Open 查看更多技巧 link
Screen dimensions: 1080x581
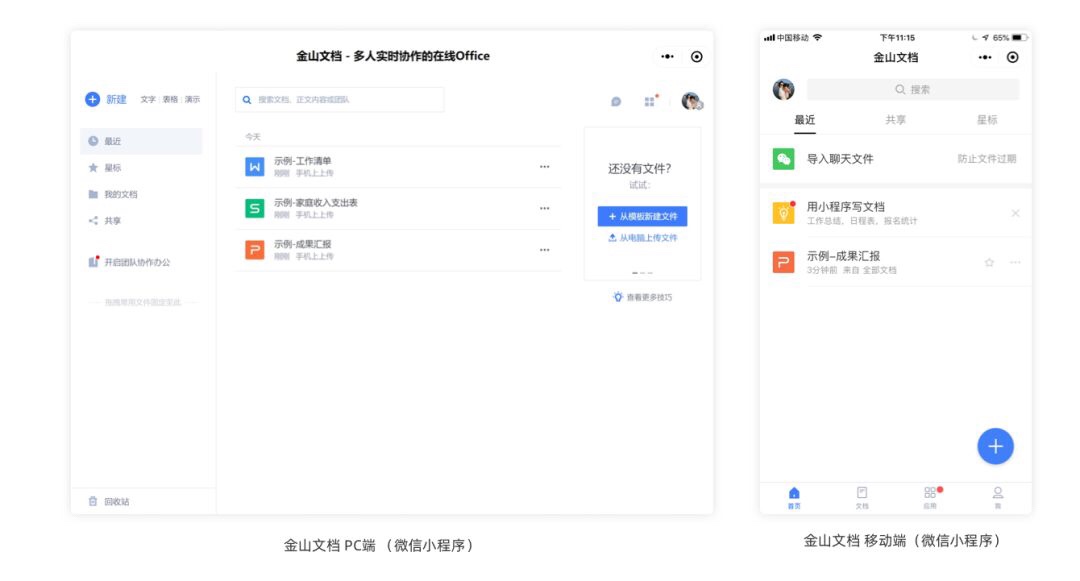click(644, 296)
